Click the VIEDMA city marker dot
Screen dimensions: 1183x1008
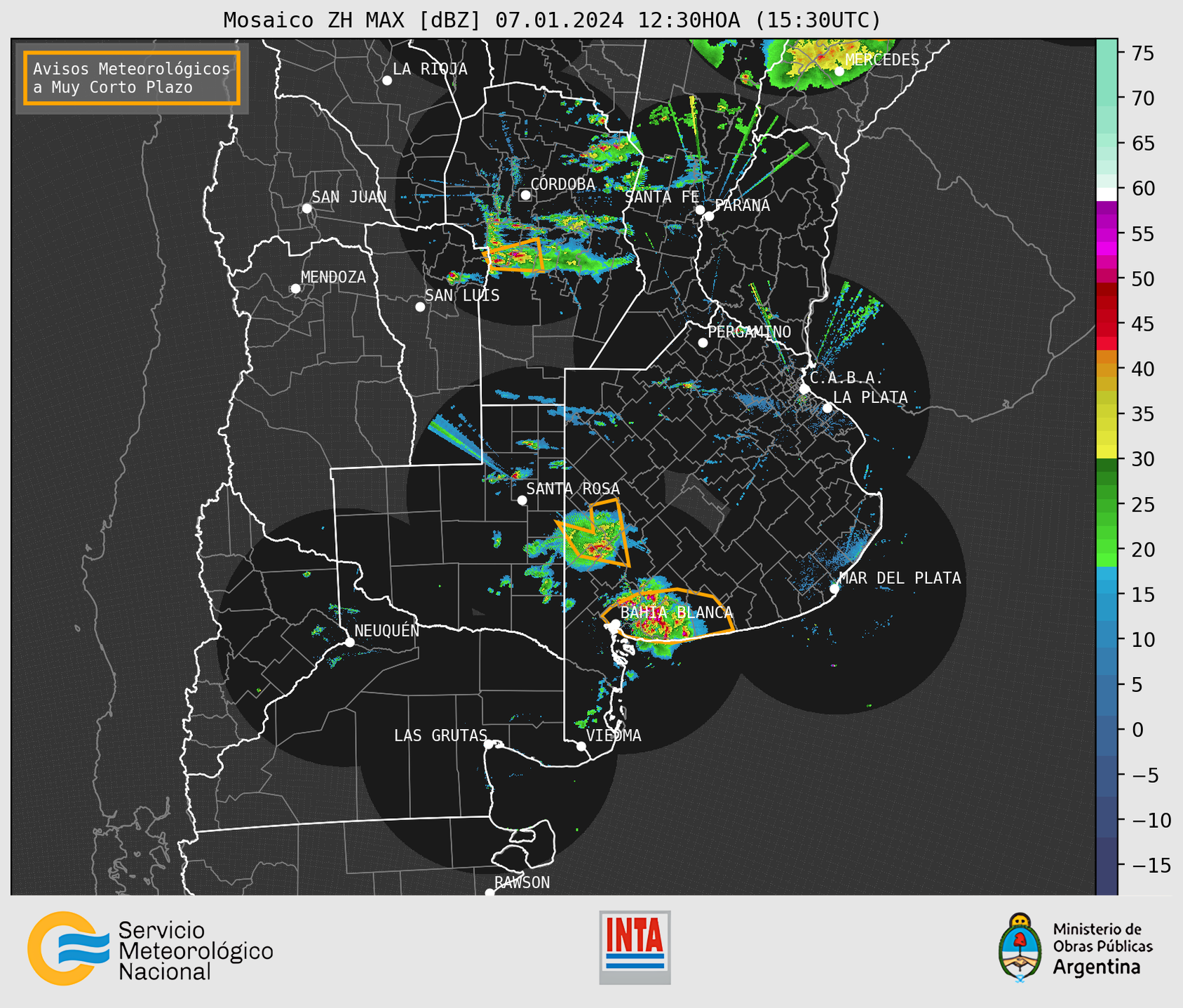click(x=581, y=747)
